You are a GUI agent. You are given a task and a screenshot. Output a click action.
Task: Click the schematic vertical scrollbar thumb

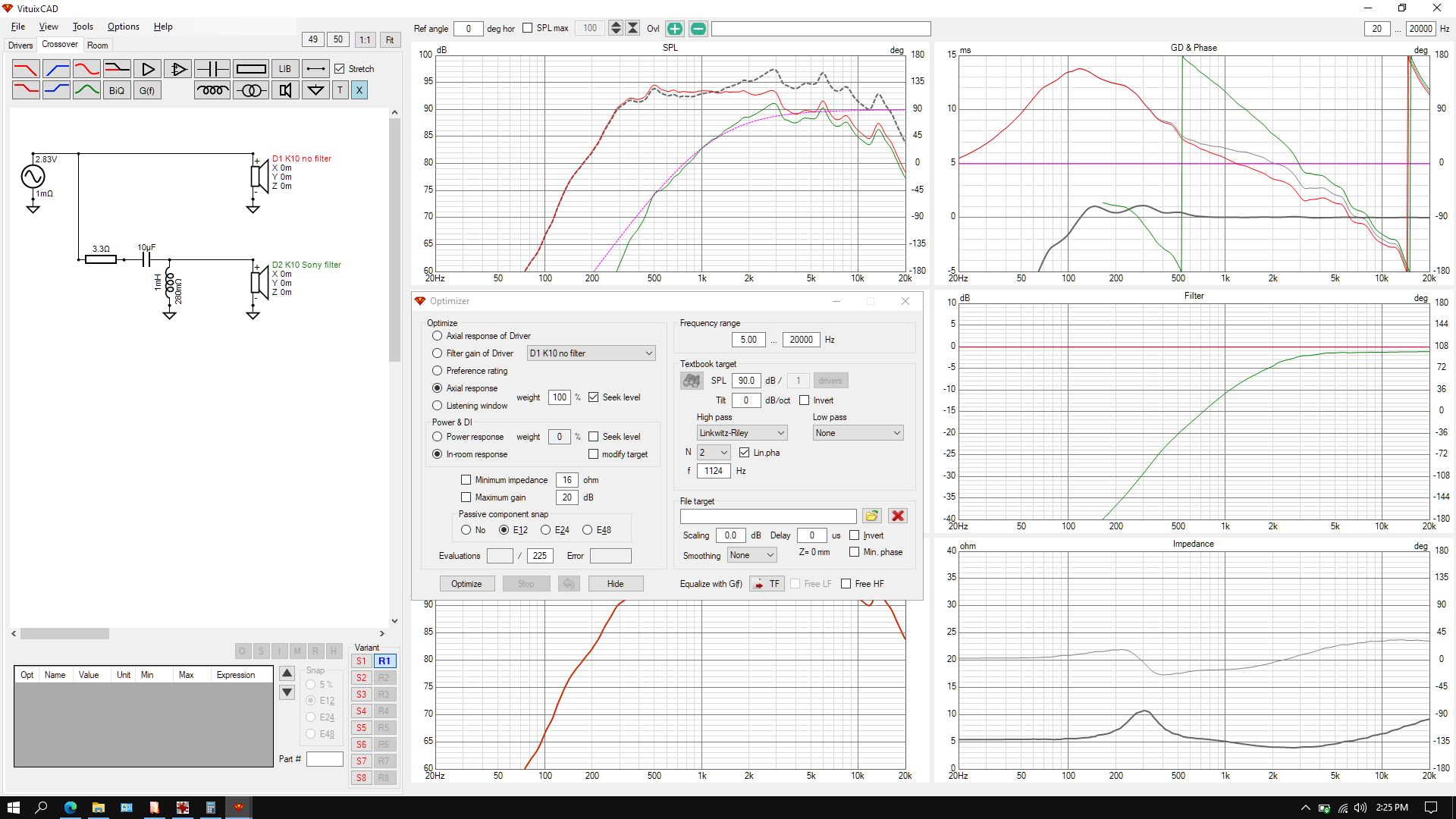pos(394,240)
